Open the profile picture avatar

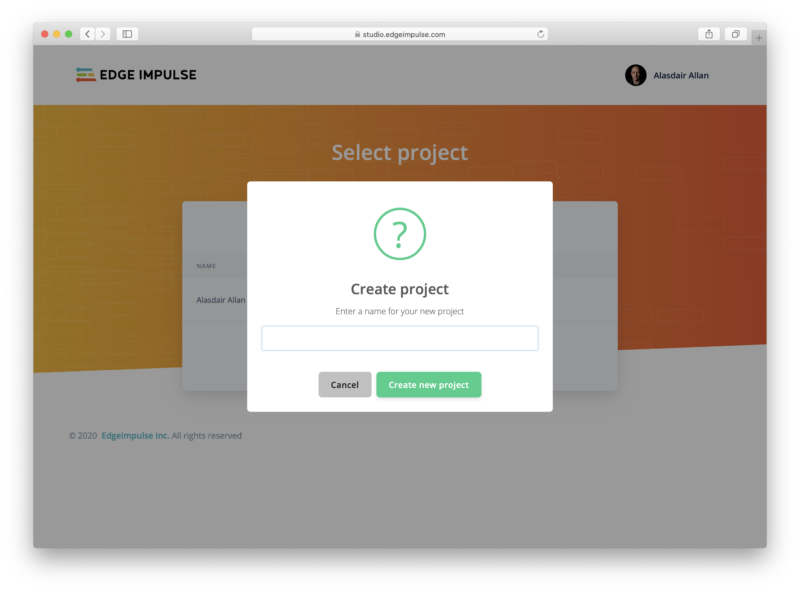pos(636,74)
